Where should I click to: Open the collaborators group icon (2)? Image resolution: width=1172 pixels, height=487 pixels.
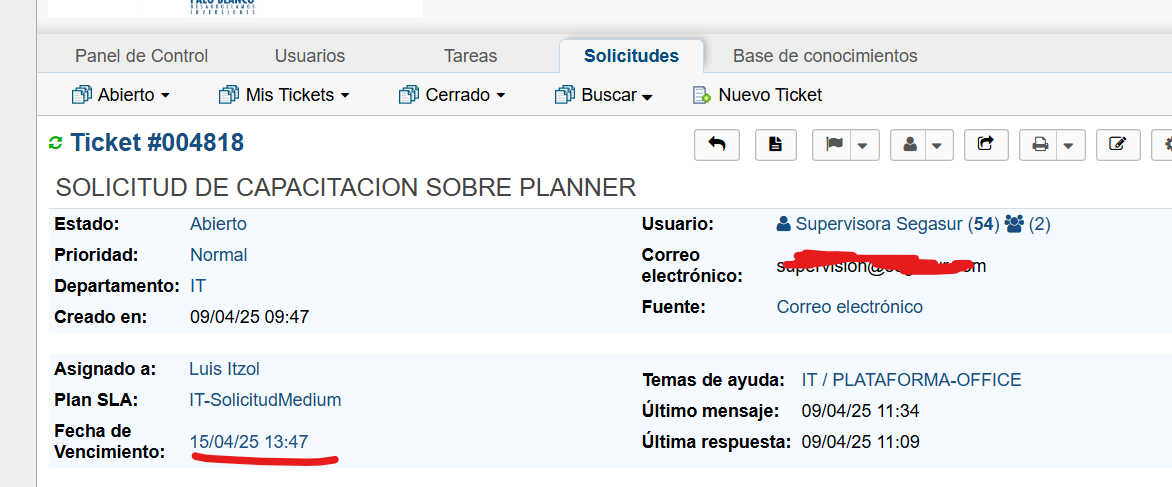coord(1027,224)
